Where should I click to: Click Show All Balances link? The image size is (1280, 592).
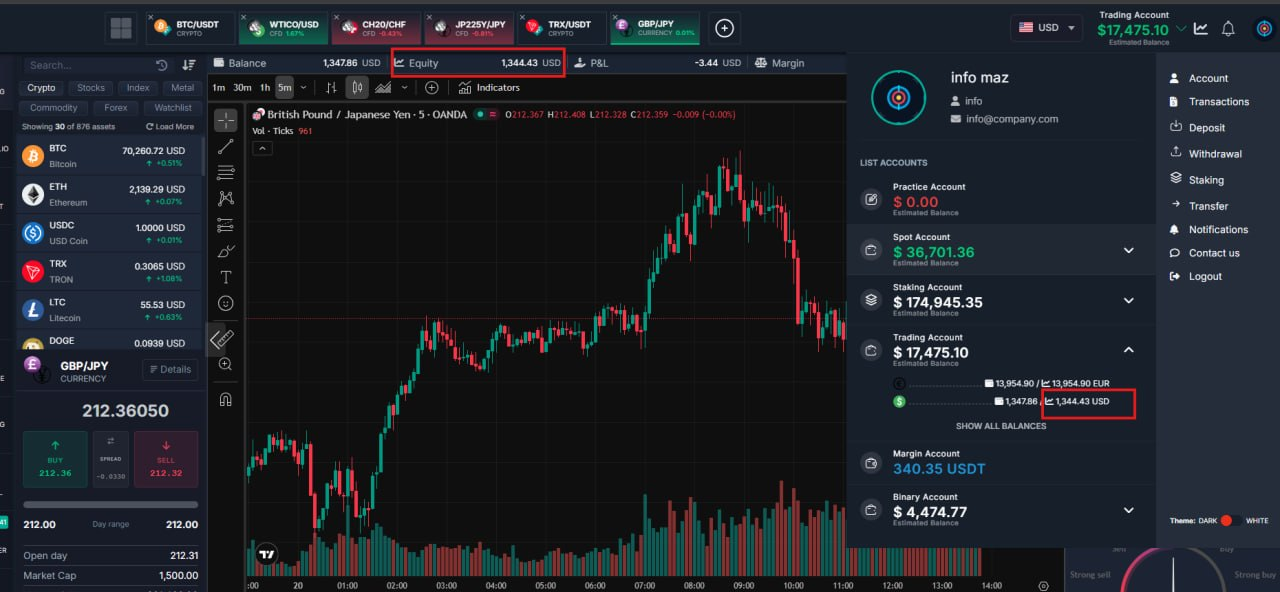click(x=1000, y=426)
